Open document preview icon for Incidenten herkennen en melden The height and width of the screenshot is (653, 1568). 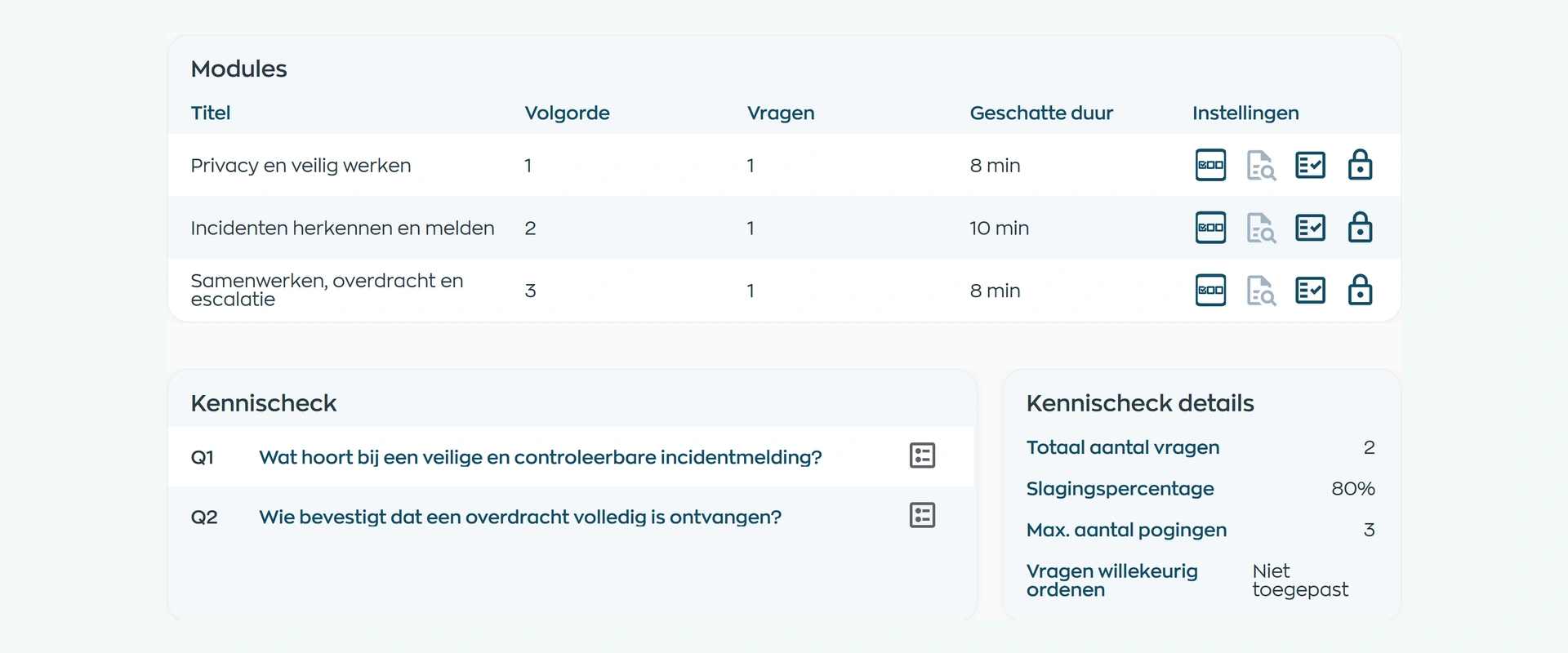(x=1261, y=228)
